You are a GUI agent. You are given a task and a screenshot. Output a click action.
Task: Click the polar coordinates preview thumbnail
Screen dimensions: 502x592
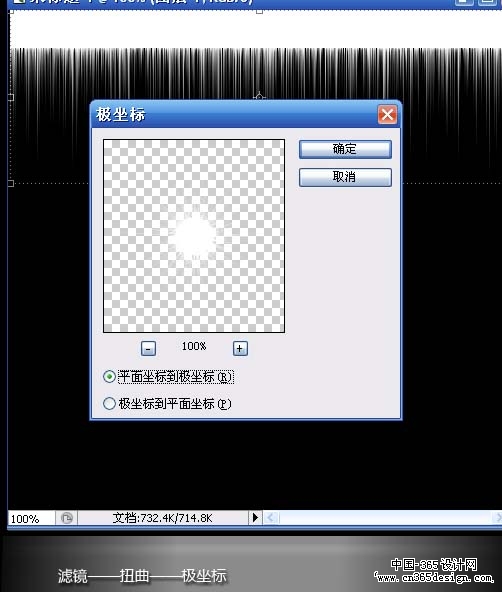click(x=194, y=236)
